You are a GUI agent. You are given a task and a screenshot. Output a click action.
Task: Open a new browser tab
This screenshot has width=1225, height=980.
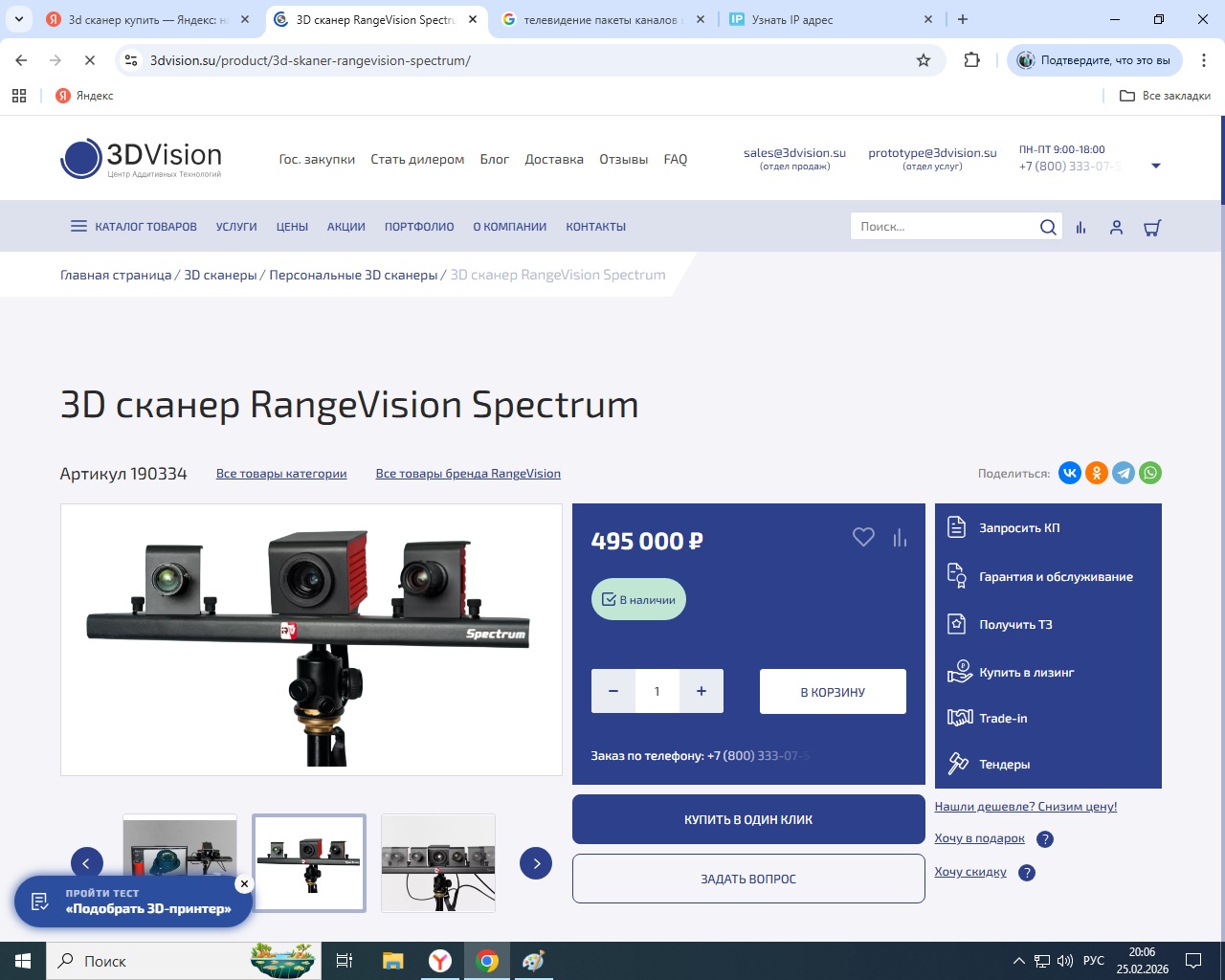963,19
